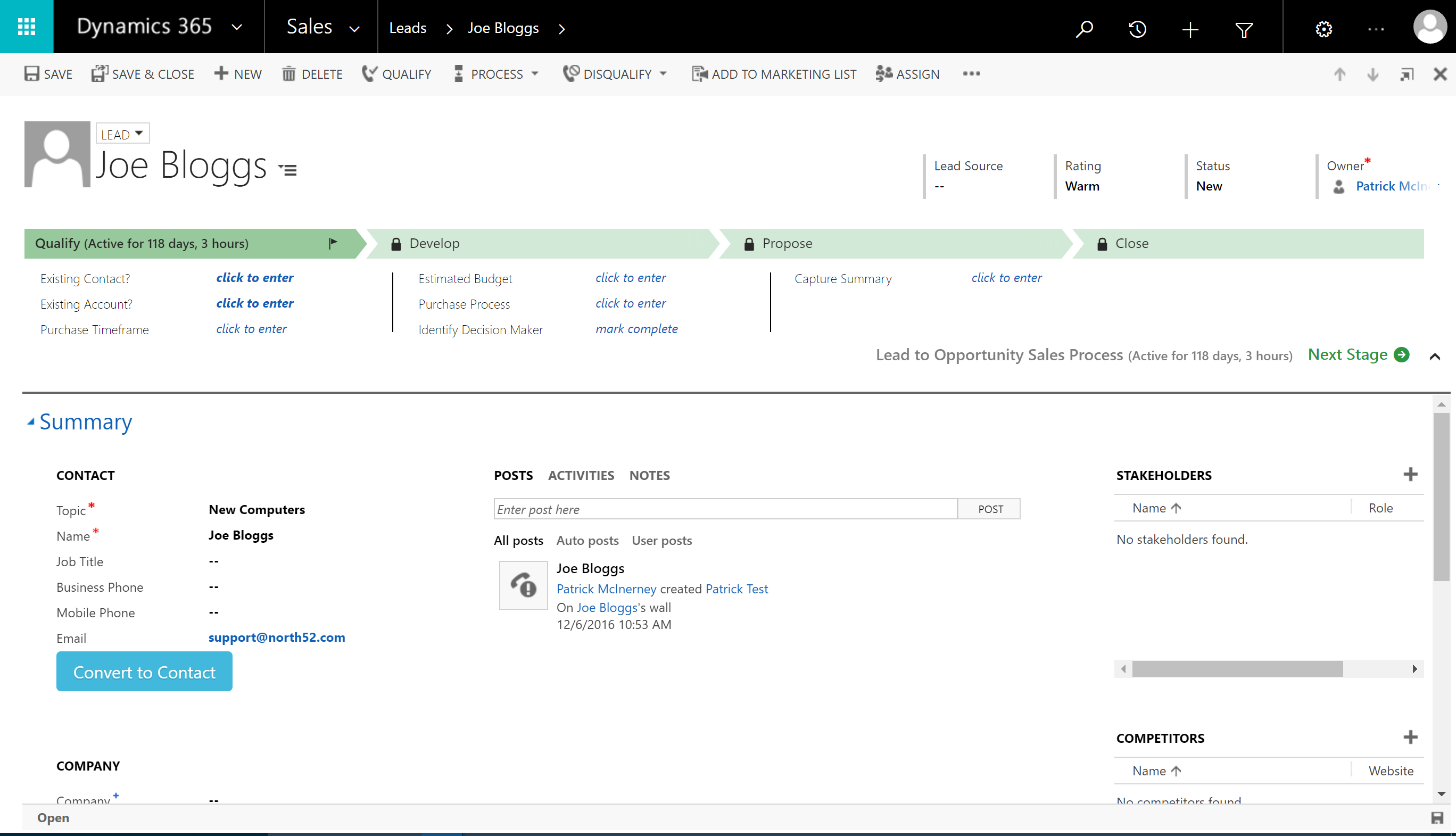
Task: Advance using Next Stage button
Action: (1358, 355)
